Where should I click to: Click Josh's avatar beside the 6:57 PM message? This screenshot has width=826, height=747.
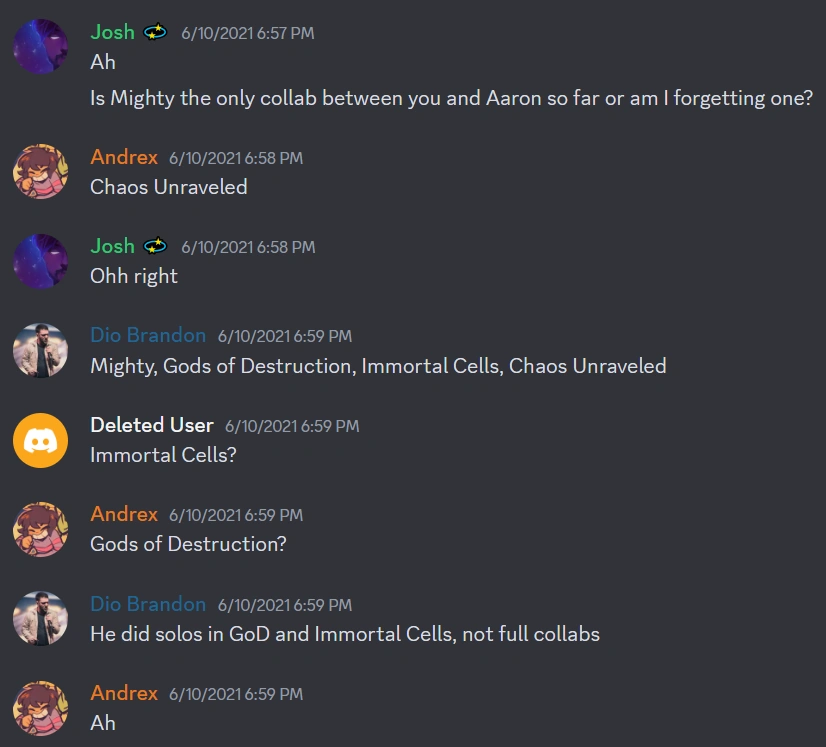(41, 46)
